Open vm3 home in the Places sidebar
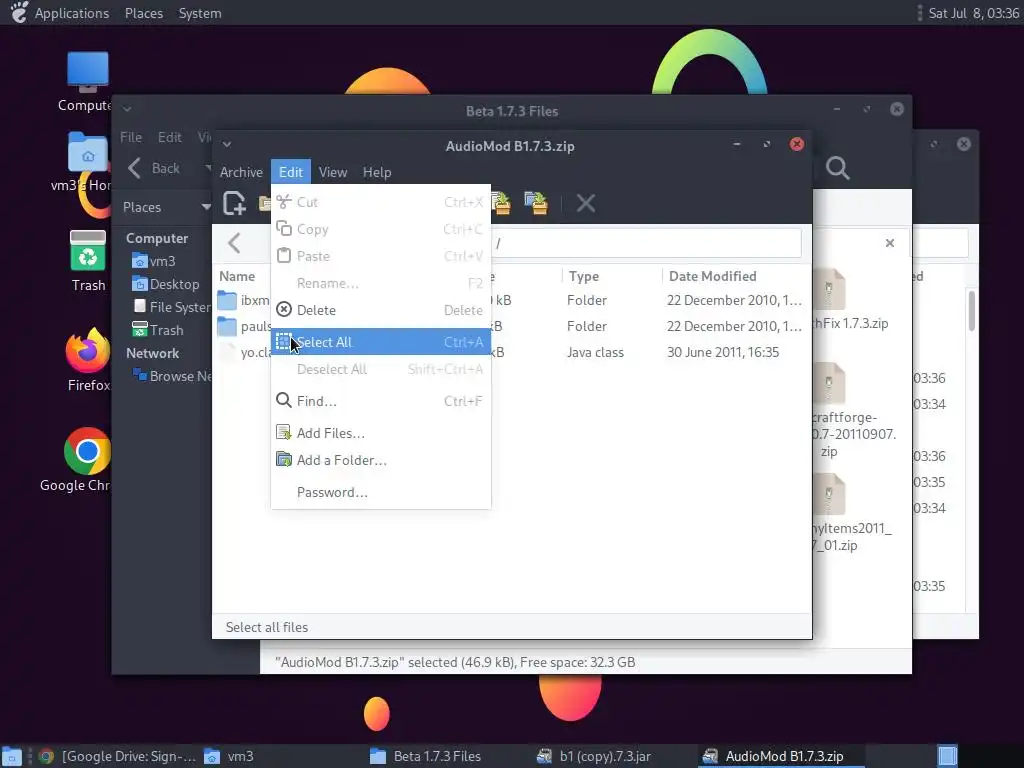Viewport: 1024px width, 768px height. [153, 261]
